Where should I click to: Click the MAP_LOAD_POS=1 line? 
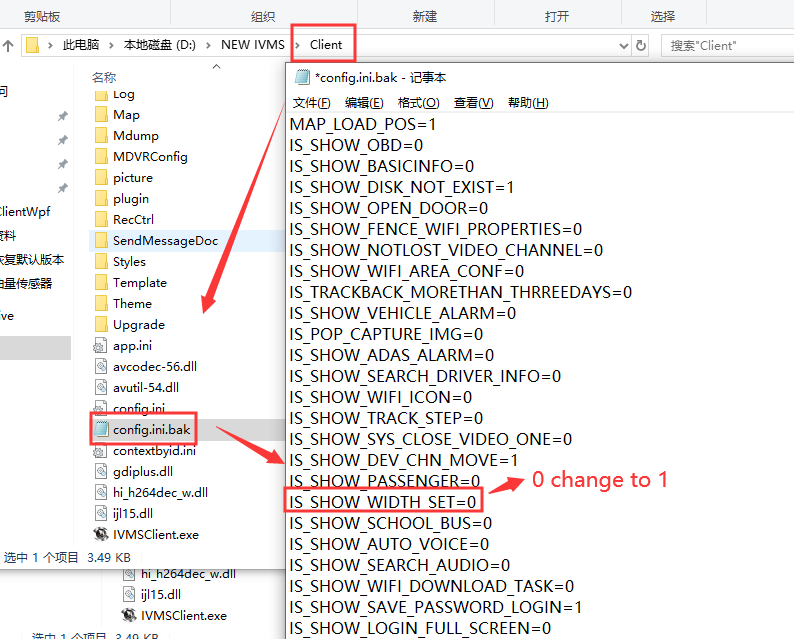[x=363, y=125]
